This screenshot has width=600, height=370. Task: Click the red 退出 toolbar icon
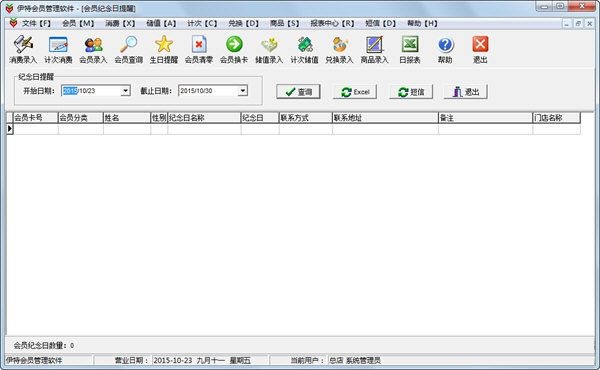[x=480, y=49]
